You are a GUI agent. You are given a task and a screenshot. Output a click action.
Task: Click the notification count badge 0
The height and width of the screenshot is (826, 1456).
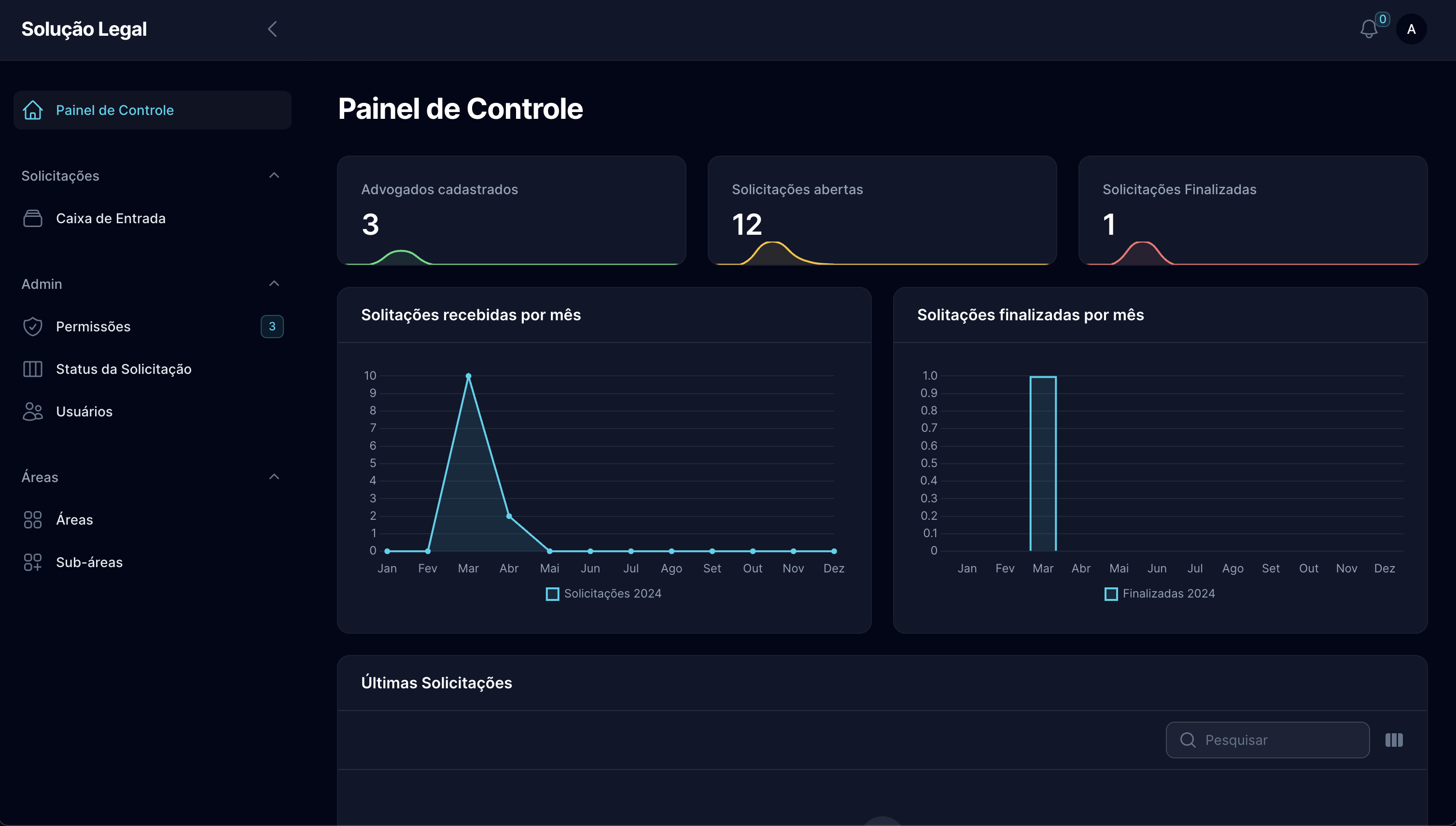tap(1383, 19)
